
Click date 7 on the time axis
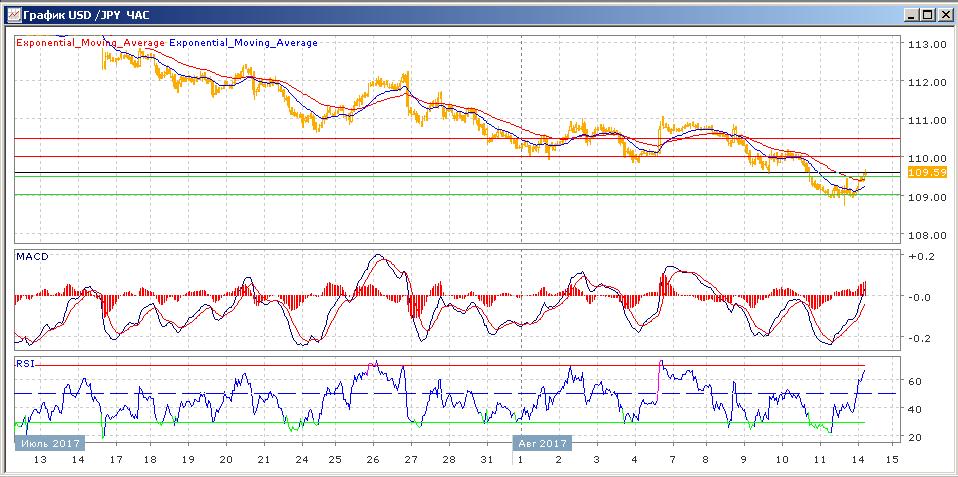(x=673, y=460)
